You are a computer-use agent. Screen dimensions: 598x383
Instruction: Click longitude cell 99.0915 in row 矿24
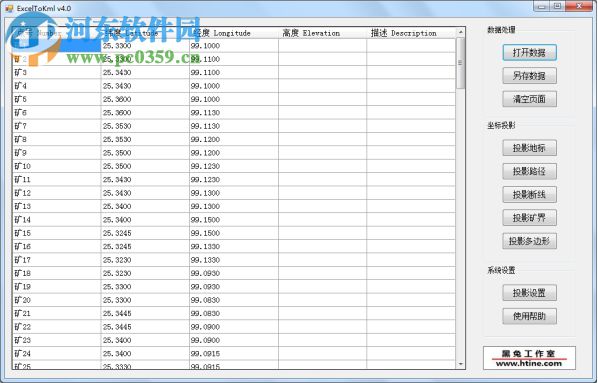click(234, 354)
